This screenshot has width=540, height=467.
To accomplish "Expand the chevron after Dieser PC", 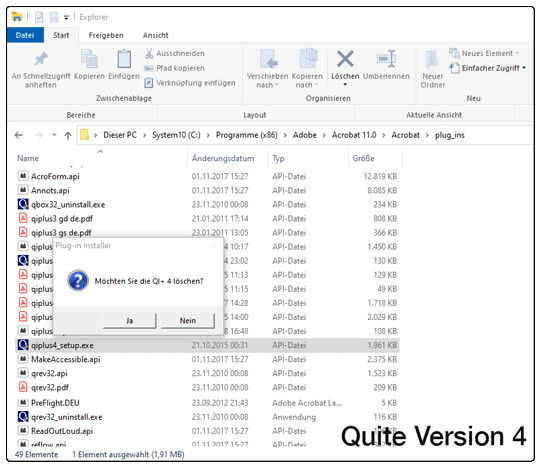I will point(145,135).
